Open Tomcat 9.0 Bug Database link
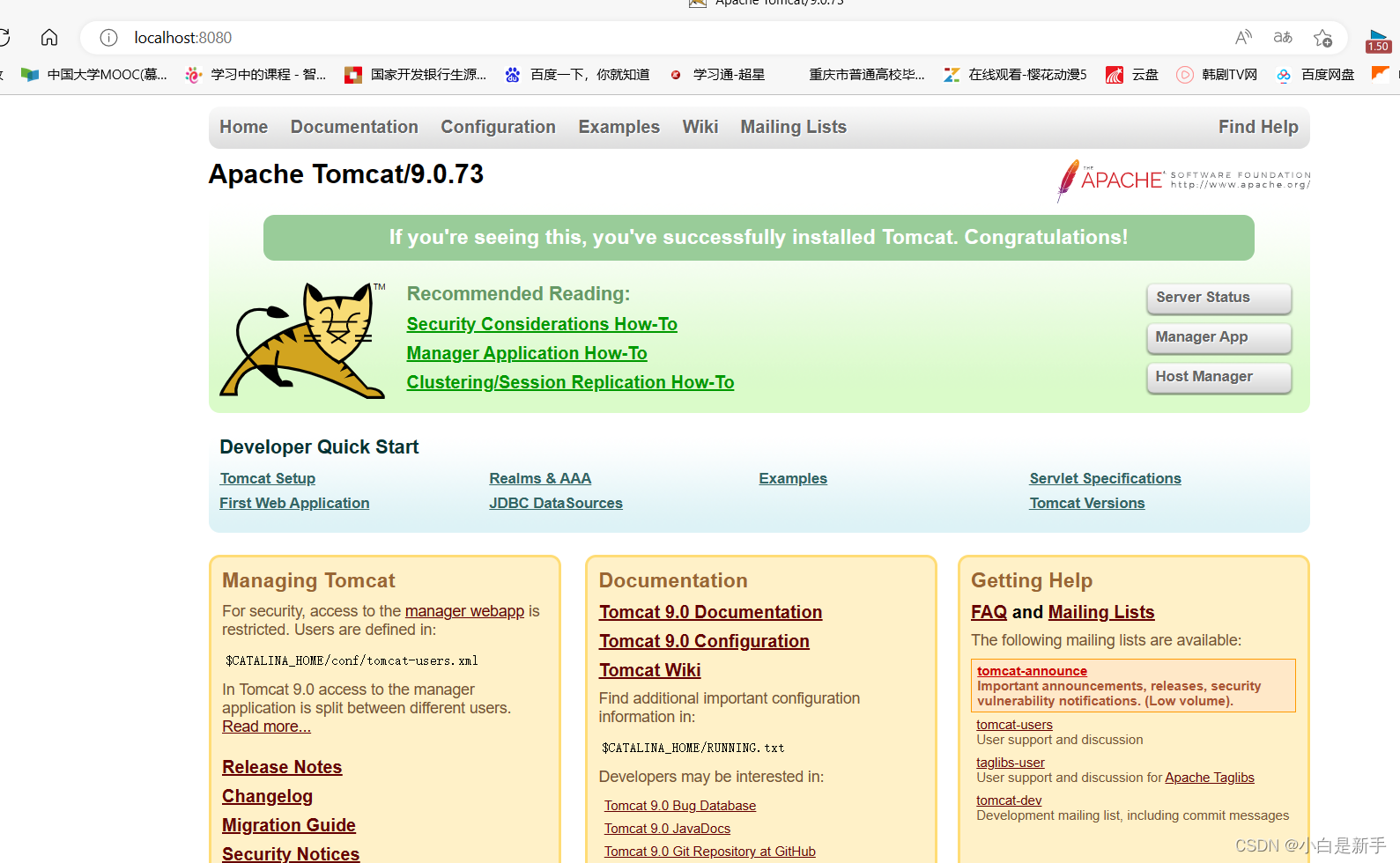 click(x=680, y=806)
